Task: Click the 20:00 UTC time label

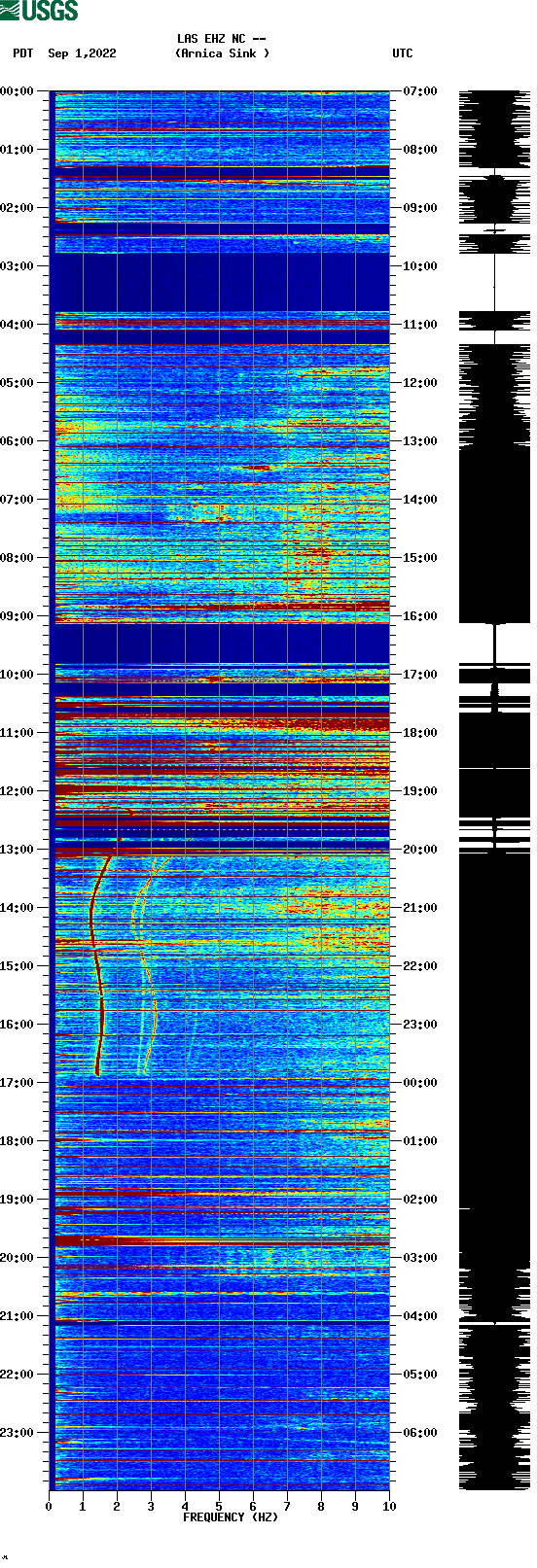Action: click(420, 850)
